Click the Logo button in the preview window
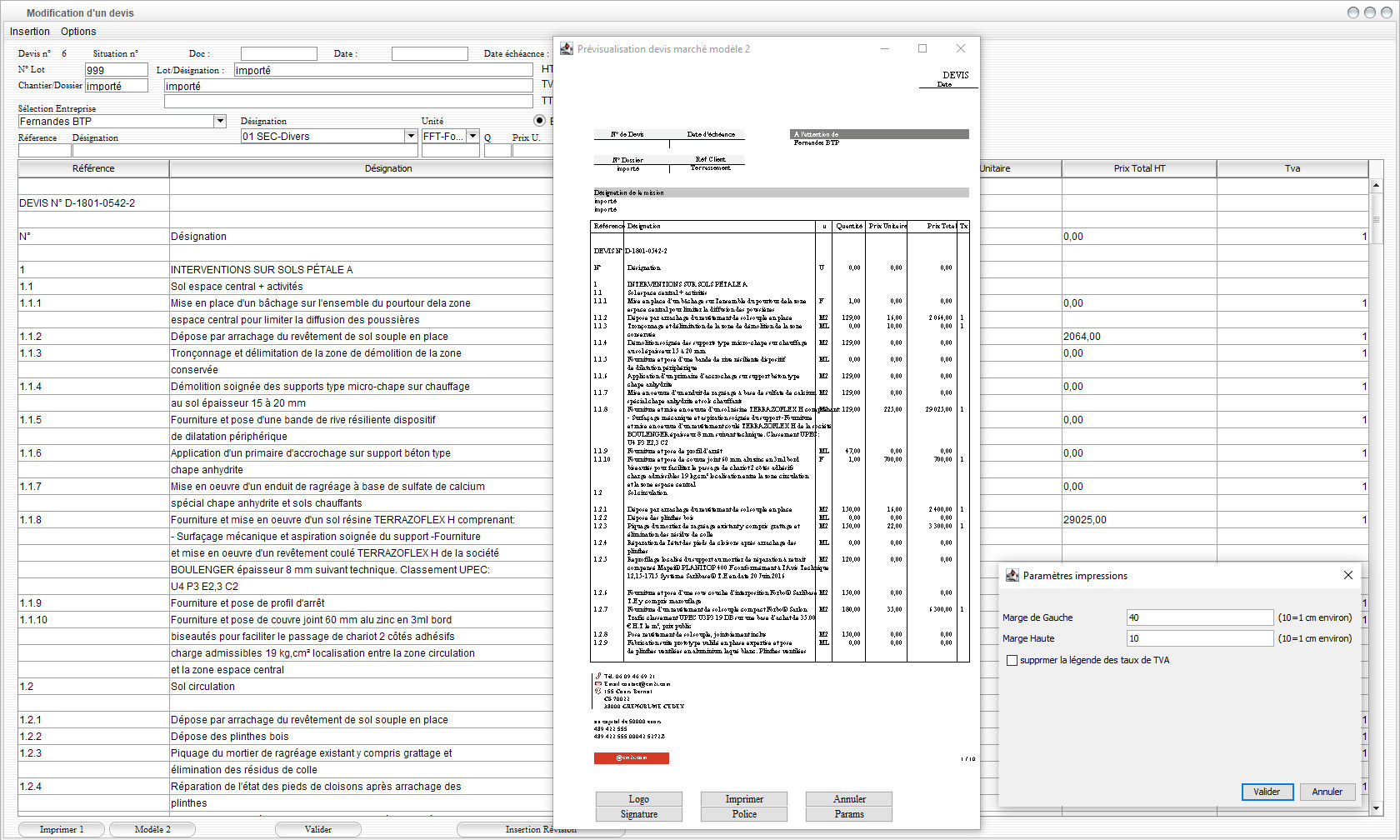The image size is (1400, 840). click(x=639, y=799)
